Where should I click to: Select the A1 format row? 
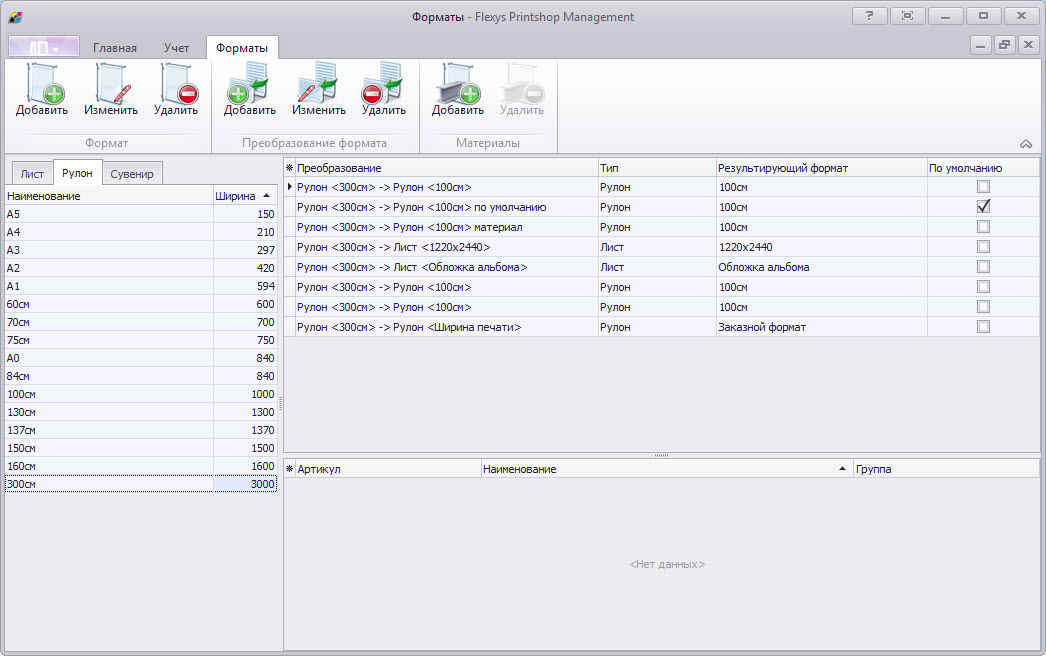141,286
